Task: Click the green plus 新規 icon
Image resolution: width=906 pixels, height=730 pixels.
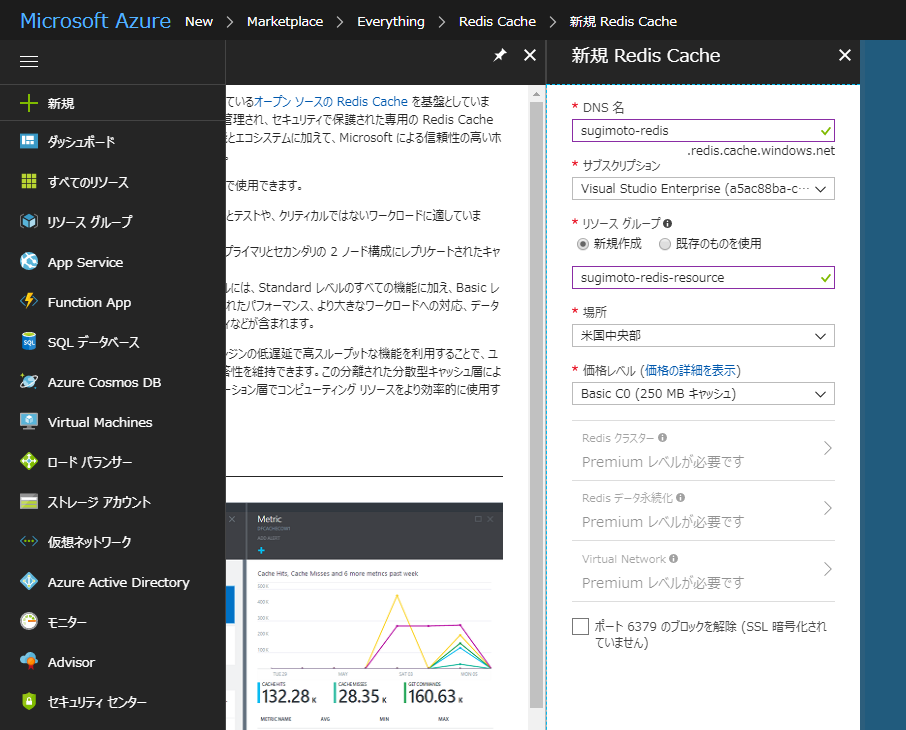Action: 29,103
